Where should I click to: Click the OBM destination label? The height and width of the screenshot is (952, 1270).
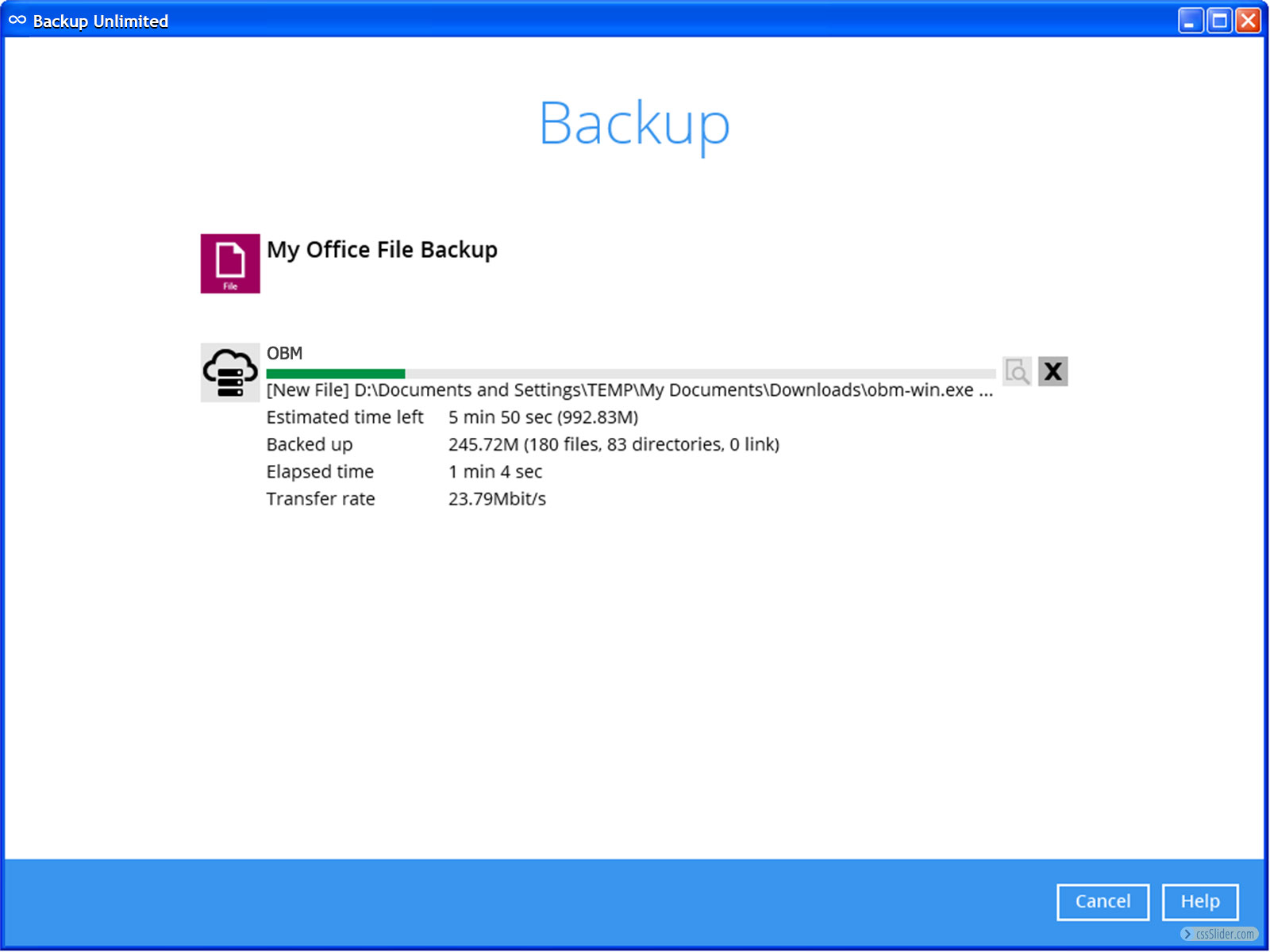point(284,353)
